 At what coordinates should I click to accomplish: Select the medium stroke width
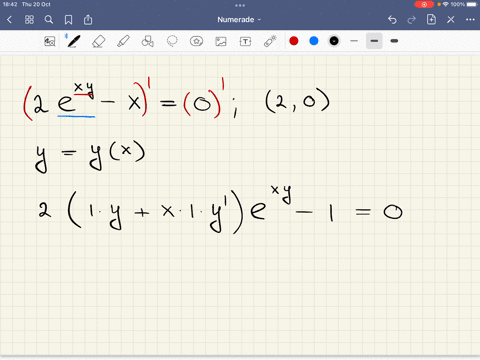coord(374,41)
